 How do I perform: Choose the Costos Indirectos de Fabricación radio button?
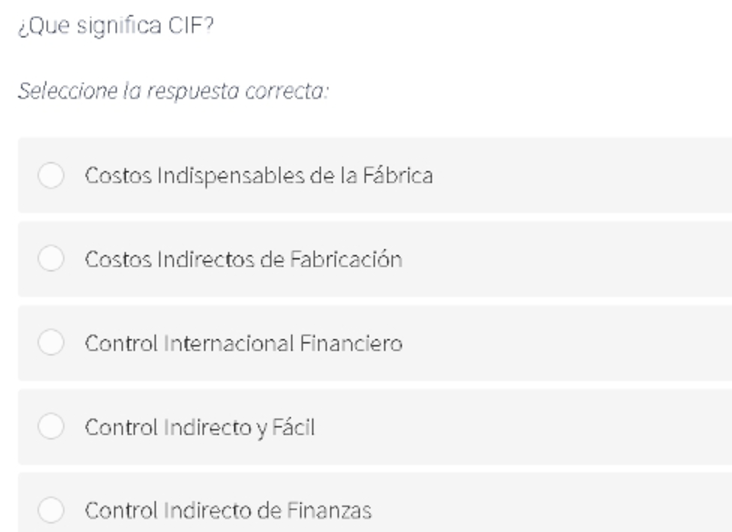pyautogui.click(x=51, y=259)
